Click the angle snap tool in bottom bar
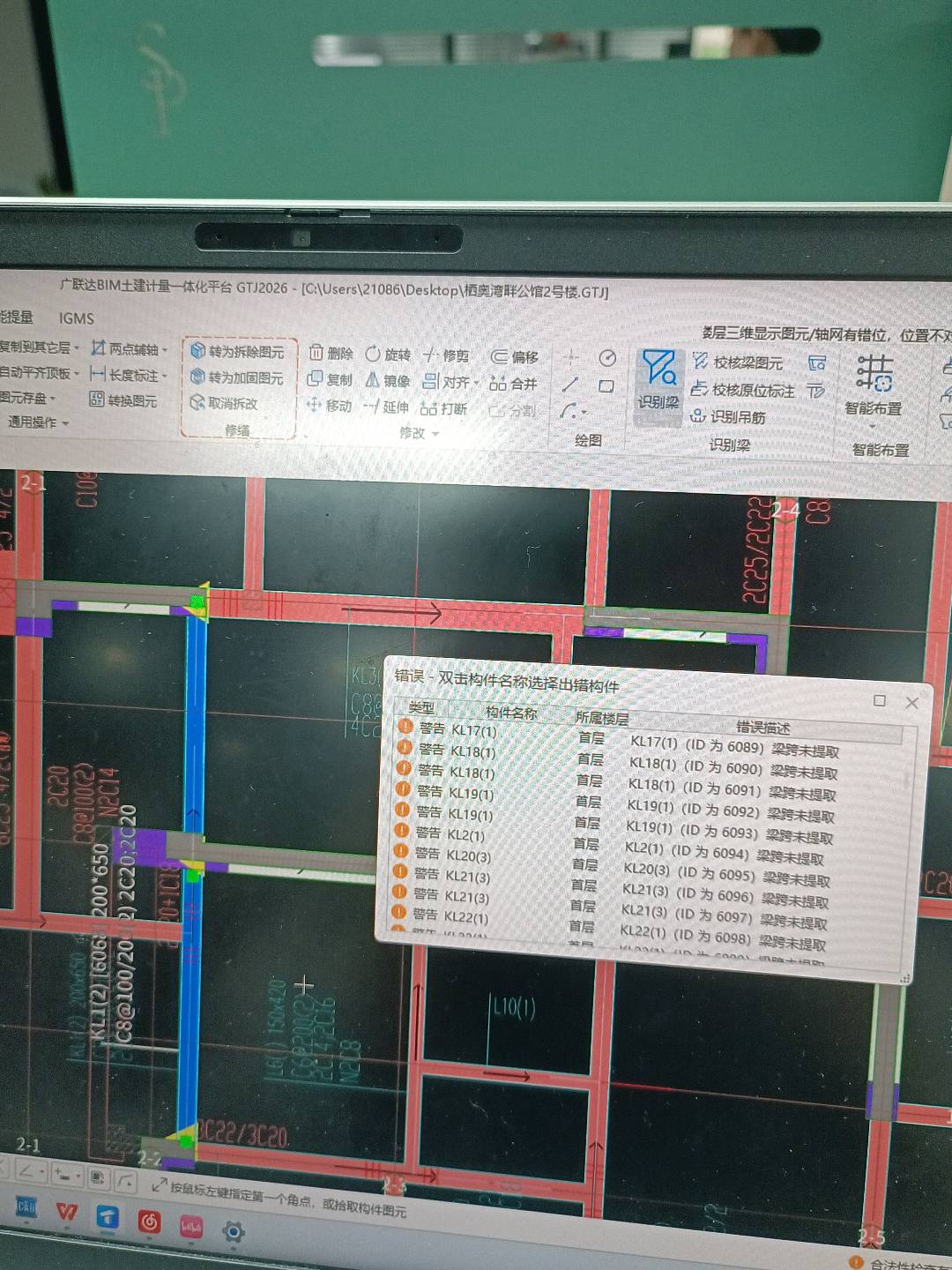Image resolution: width=952 pixels, height=1270 pixels. tap(29, 1172)
